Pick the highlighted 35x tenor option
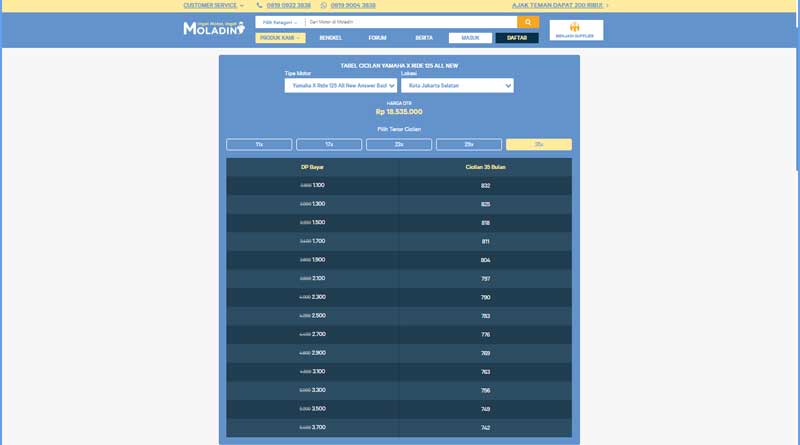800x445 pixels. 539,145
